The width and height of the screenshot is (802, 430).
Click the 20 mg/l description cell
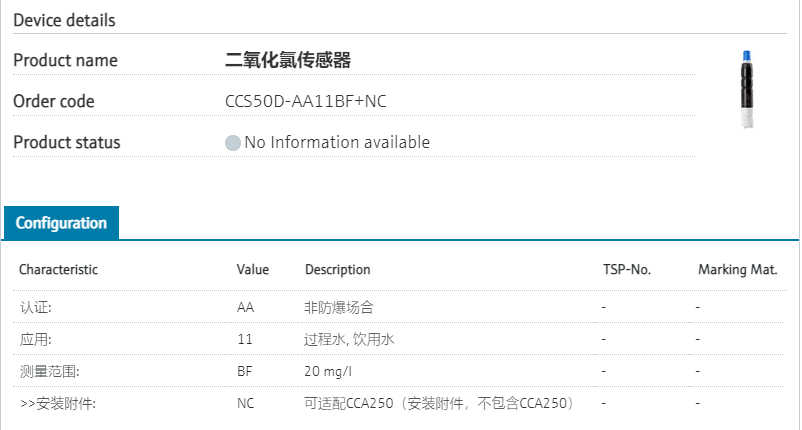pos(328,372)
